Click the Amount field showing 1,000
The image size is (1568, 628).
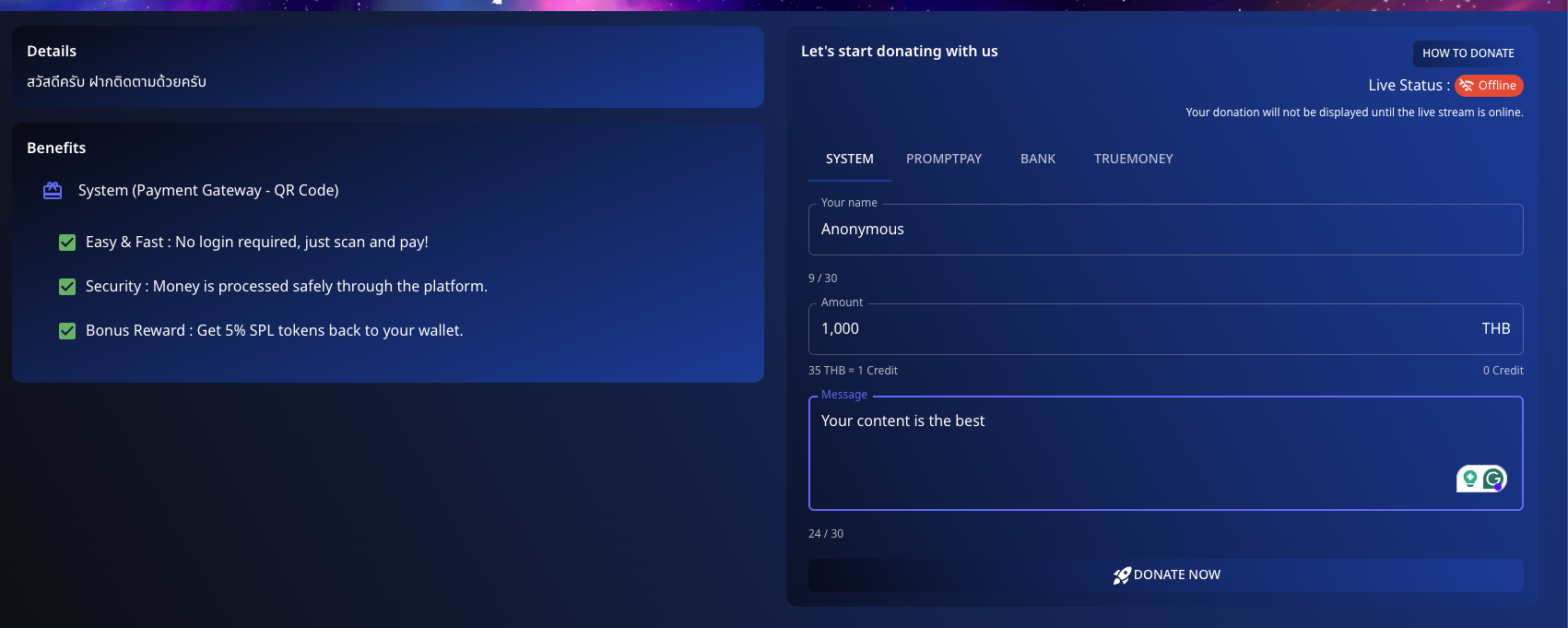[1166, 329]
